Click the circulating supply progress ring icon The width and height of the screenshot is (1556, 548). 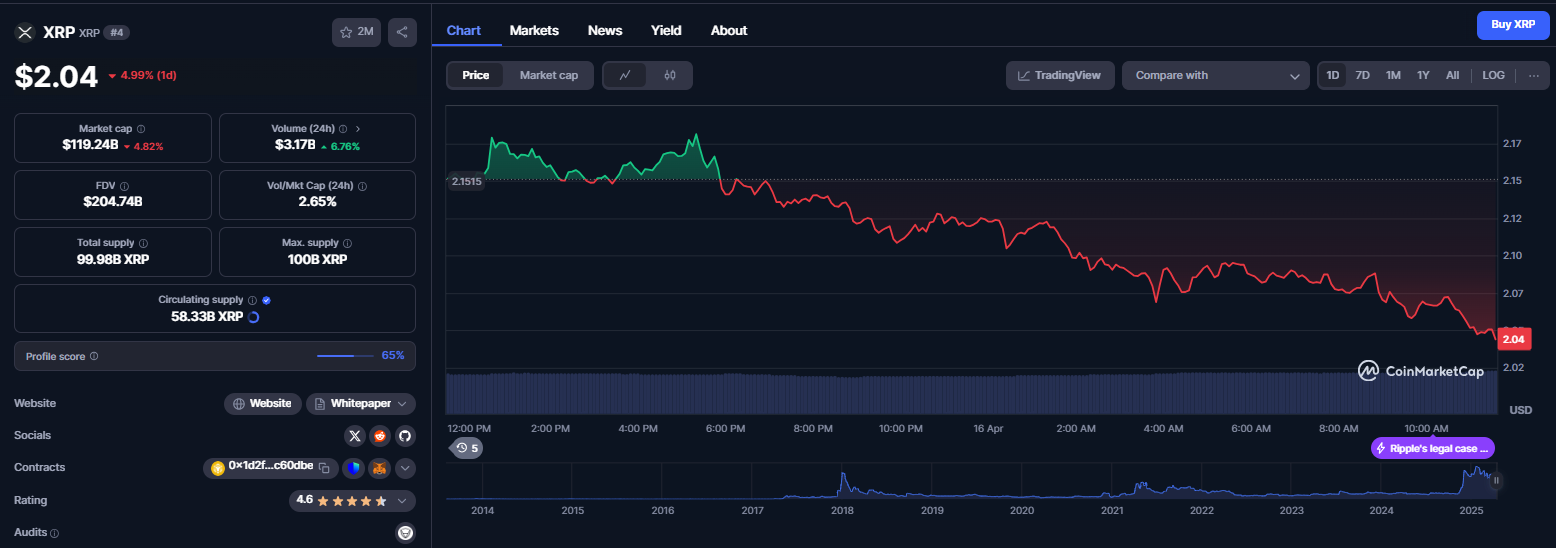tap(253, 317)
